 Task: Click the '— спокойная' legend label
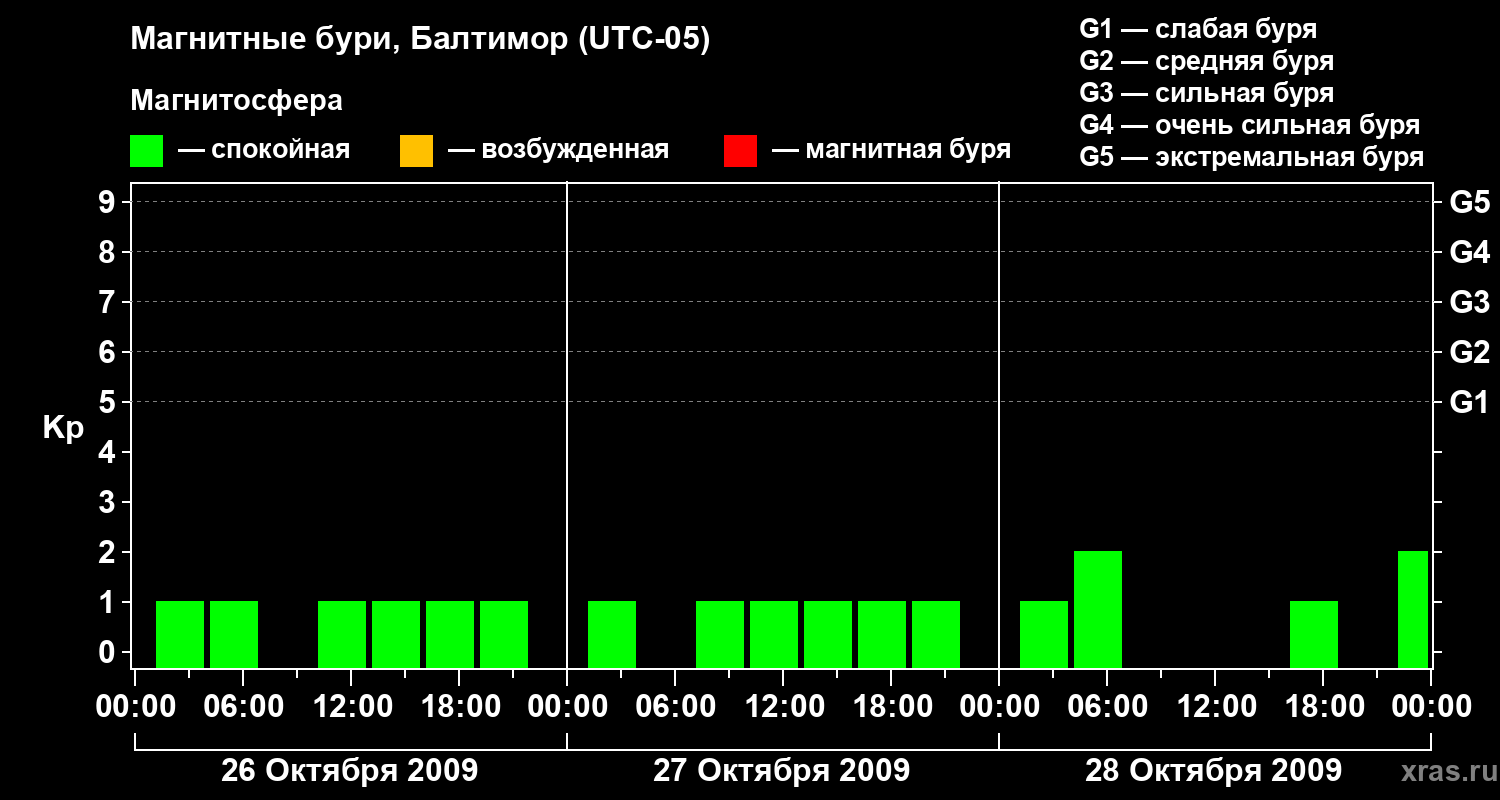click(264, 151)
